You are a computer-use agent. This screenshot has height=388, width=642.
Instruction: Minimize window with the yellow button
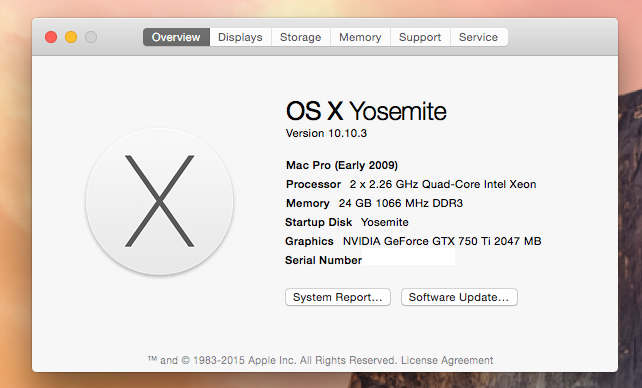coord(71,37)
